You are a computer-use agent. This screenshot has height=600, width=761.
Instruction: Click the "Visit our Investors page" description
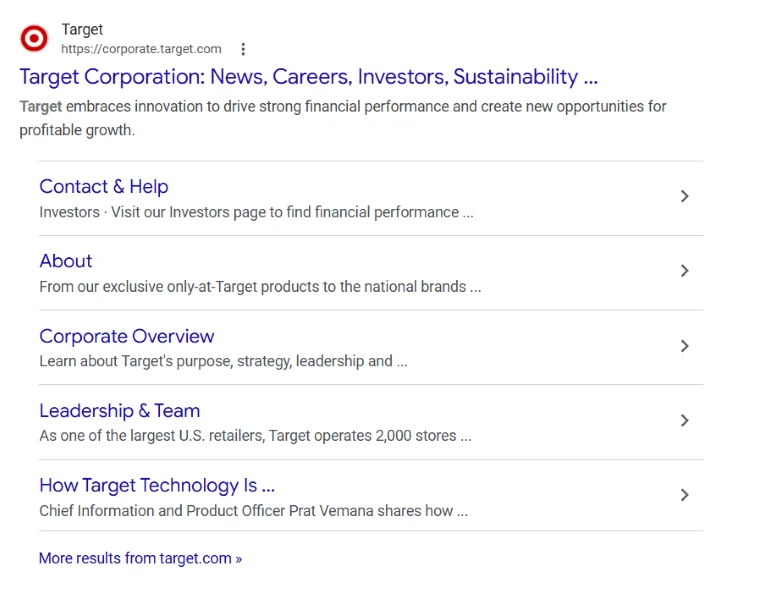point(256,212)
